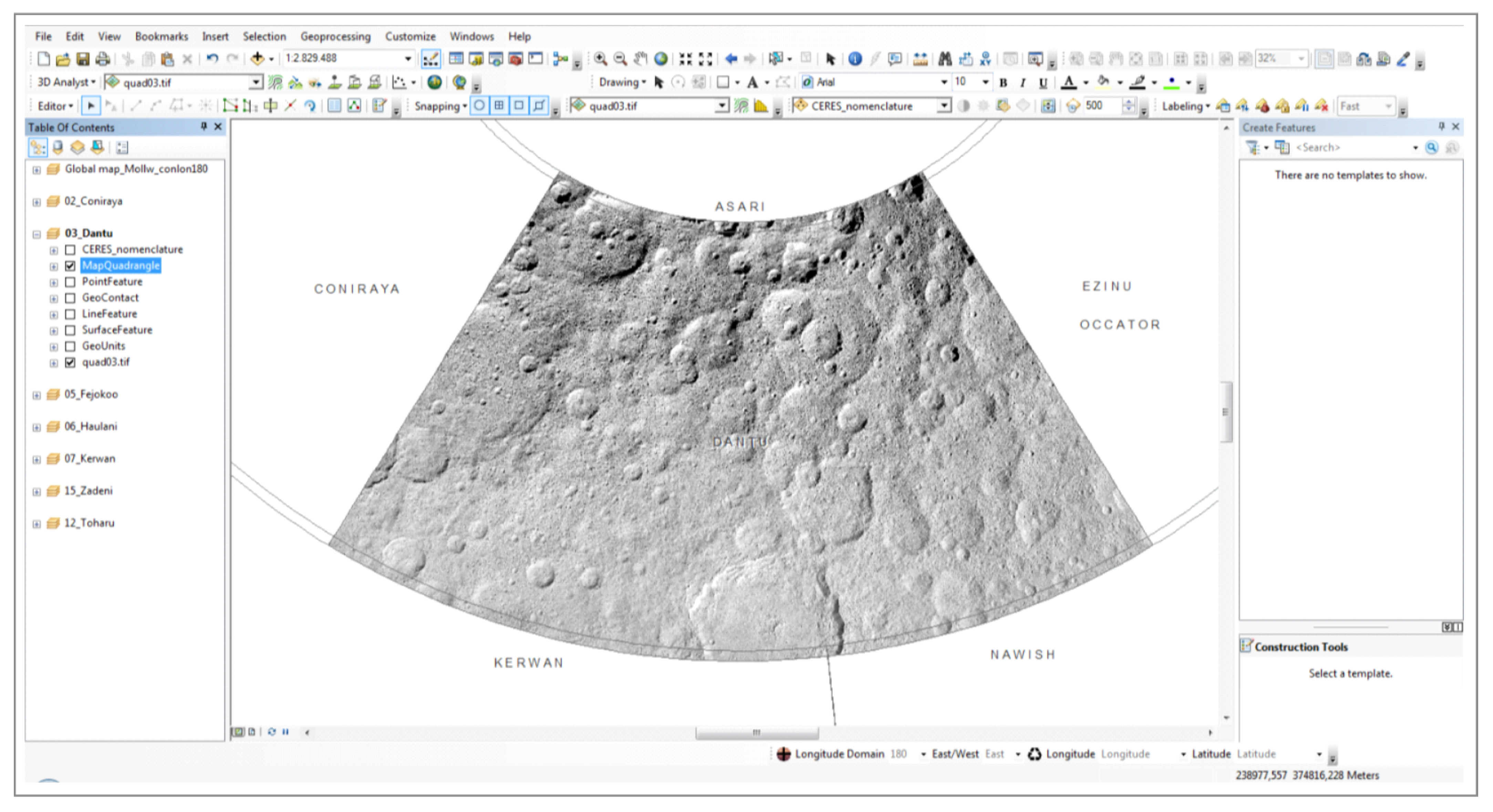Enable the CERES_nomenclature layer checkbox
The width and height of the screenshot is (1493, 812).
click(70, 250)
